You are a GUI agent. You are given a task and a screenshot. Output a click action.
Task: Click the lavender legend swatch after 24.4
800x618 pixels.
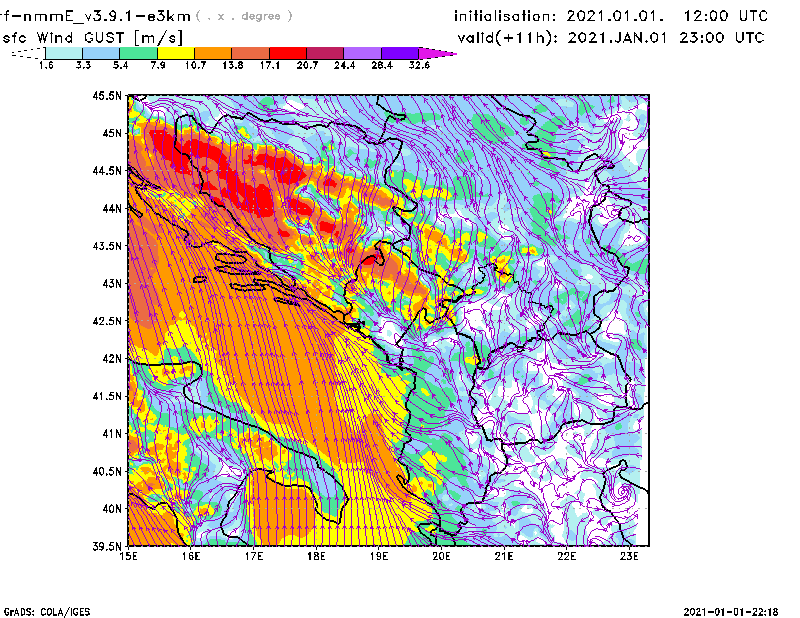click(363, 53)
